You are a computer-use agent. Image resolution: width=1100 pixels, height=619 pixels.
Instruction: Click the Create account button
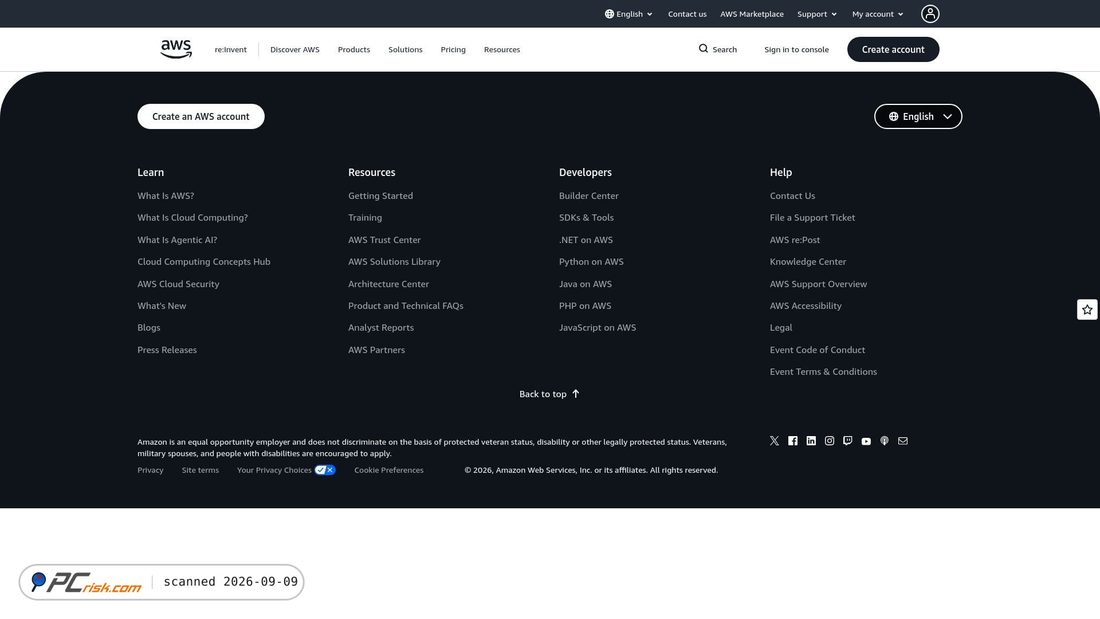pos(892,49)
